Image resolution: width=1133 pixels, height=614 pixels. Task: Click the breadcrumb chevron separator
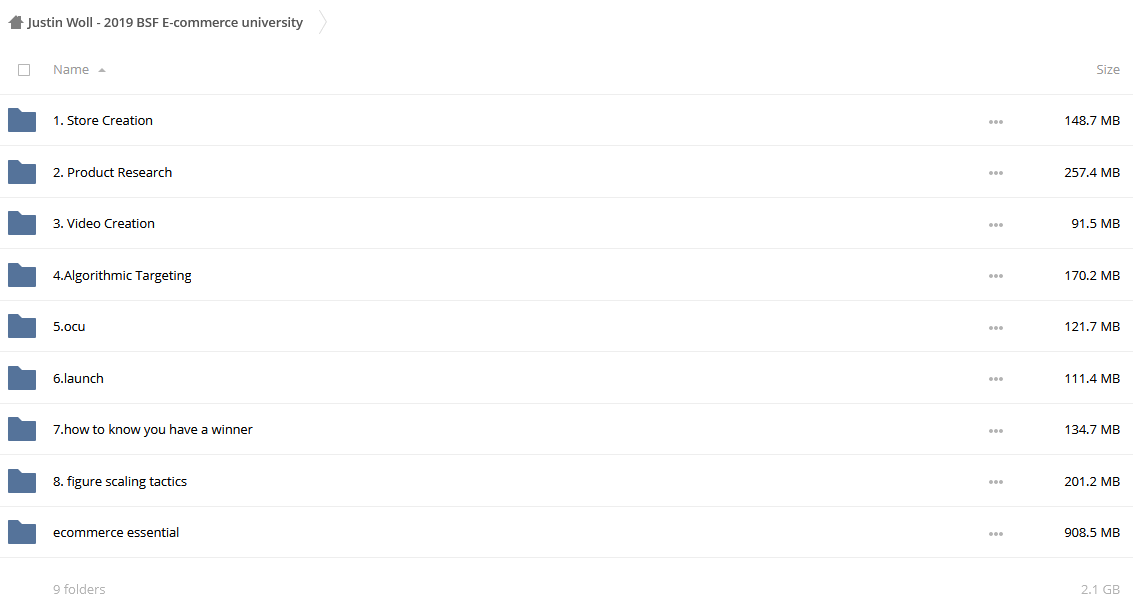click(323, 22)
